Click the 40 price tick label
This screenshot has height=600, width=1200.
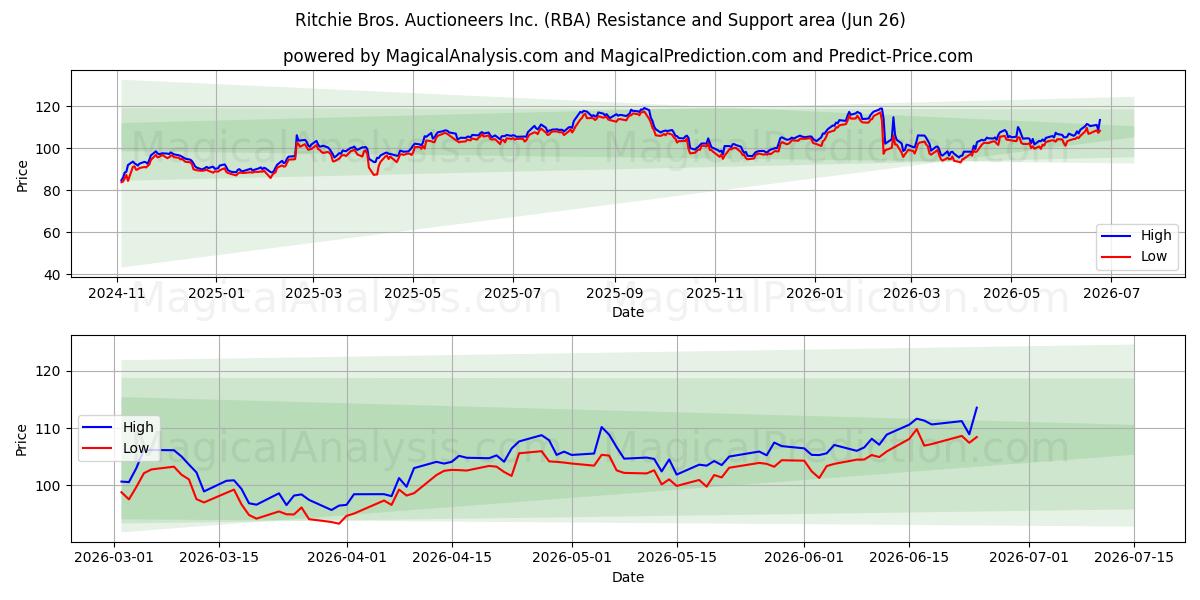tap(54, 275)
